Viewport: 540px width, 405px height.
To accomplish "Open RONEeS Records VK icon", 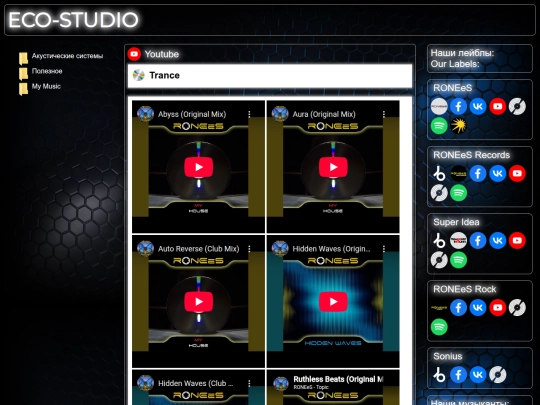I will [498, 174].
